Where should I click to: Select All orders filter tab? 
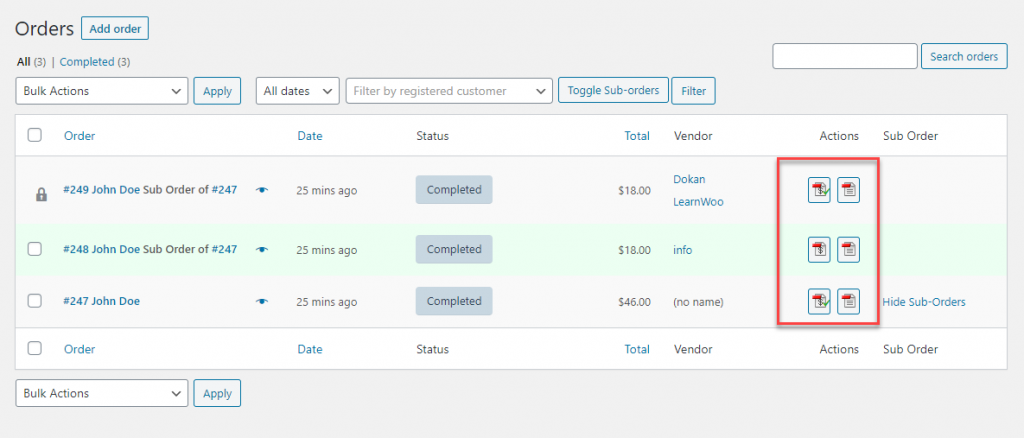24,62
